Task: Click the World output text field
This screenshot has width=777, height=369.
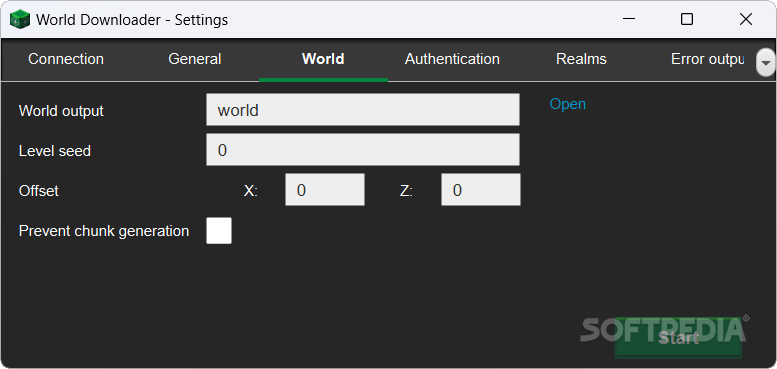Action: 363,109
